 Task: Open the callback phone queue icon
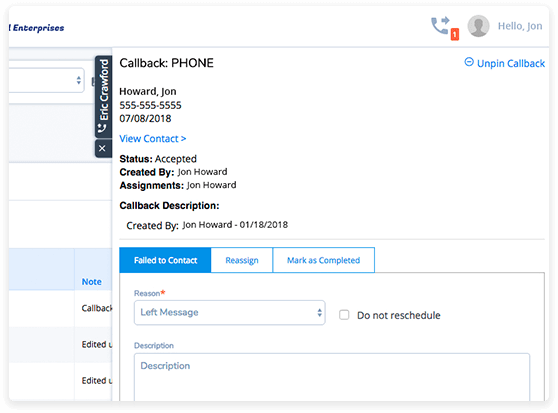coord(440,26)
